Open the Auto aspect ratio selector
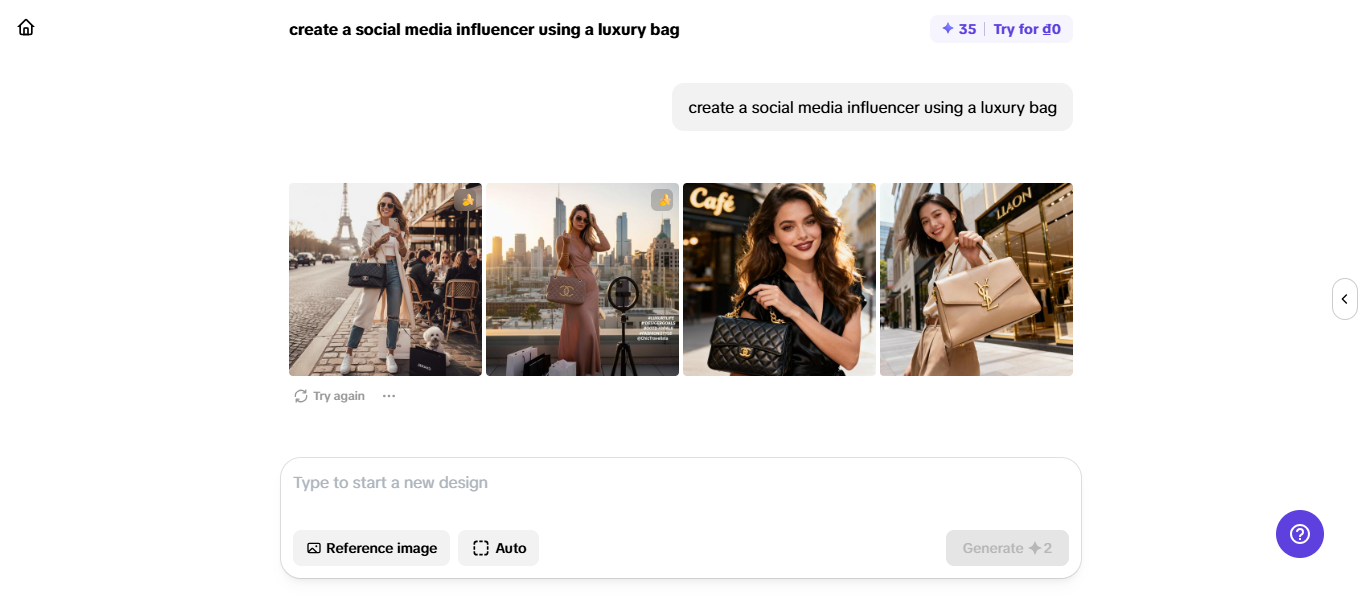 [x=498, y=548]
